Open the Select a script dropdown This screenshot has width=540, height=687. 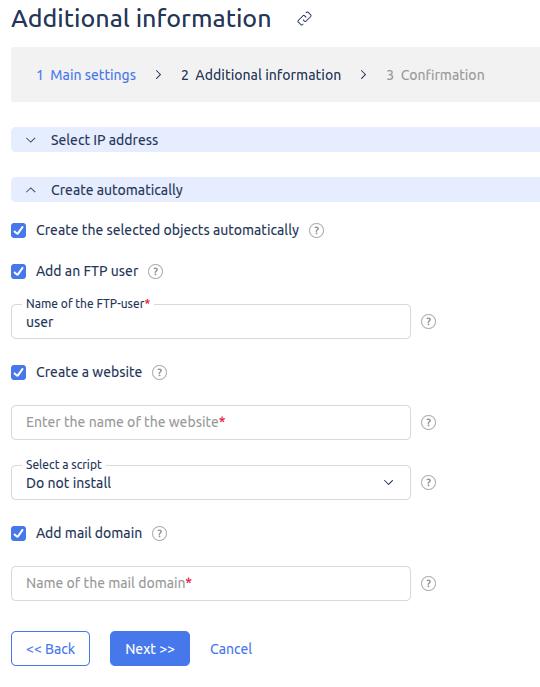[211, 482]
